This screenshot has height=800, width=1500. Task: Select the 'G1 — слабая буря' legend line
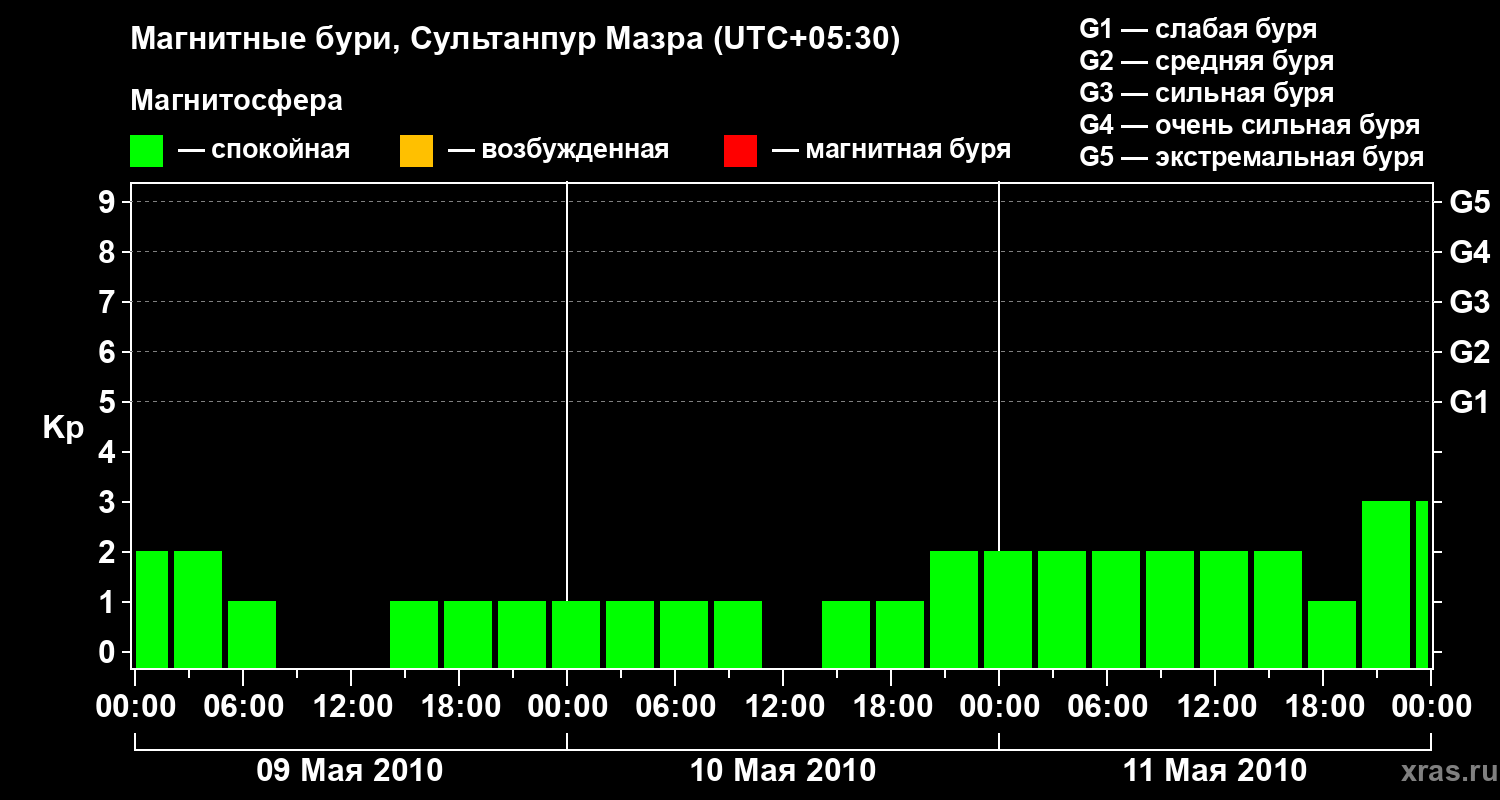[x=1198, y=29]
